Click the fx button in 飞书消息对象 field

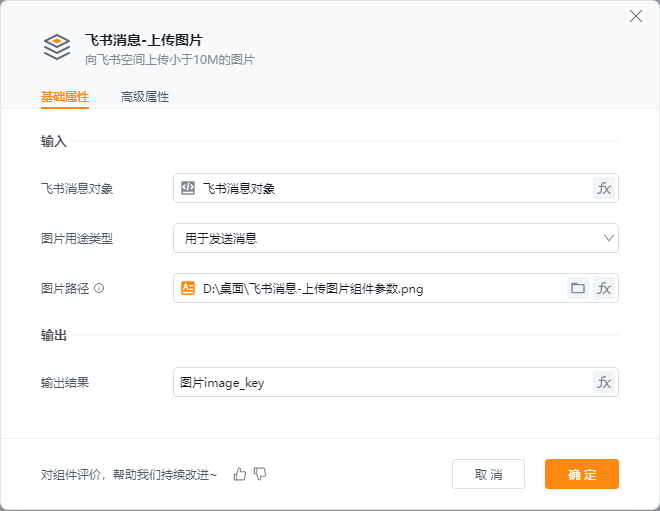pyautogui.click(x=604, y=188)
